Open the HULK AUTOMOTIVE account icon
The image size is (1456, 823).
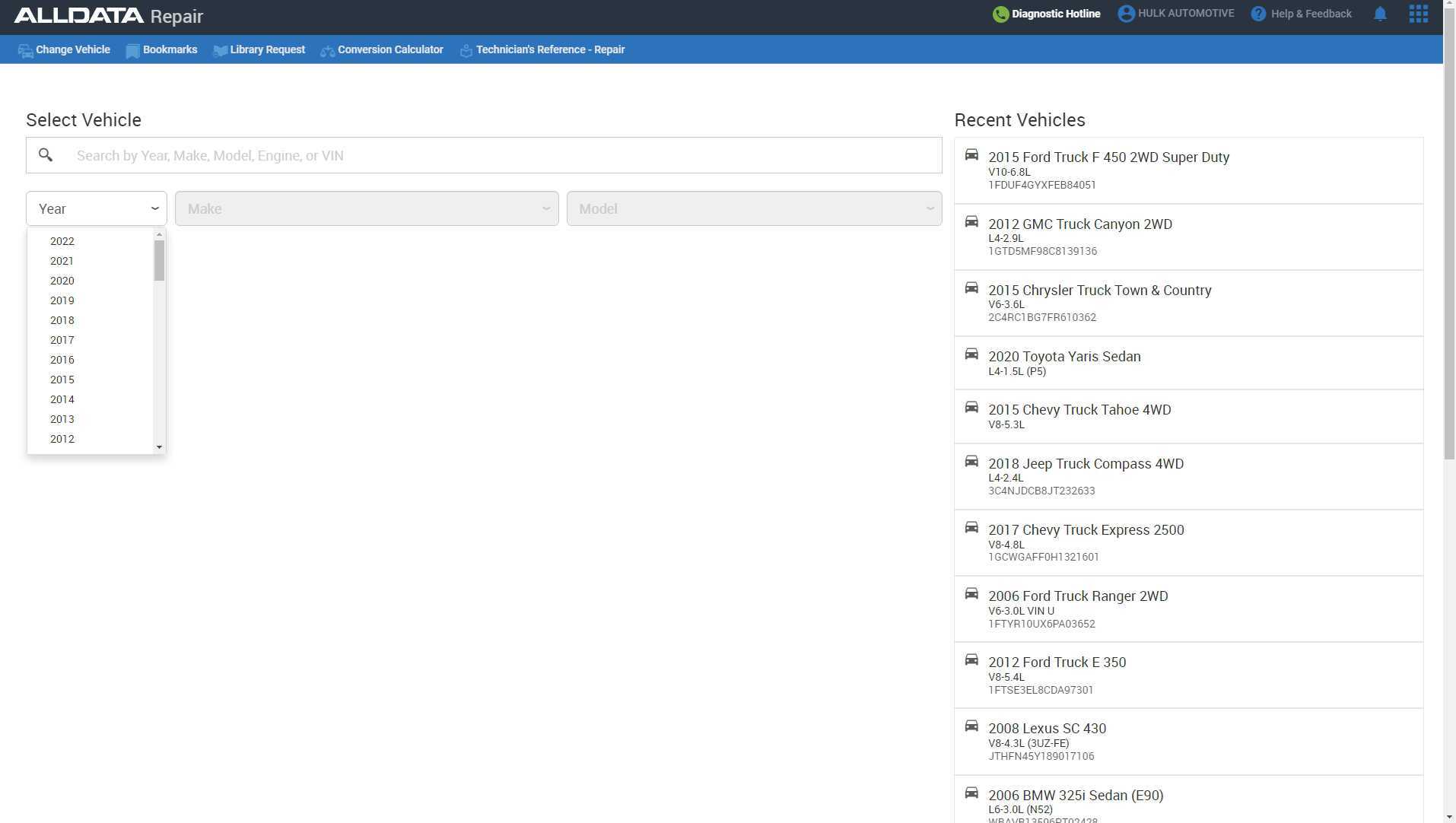1126,14
